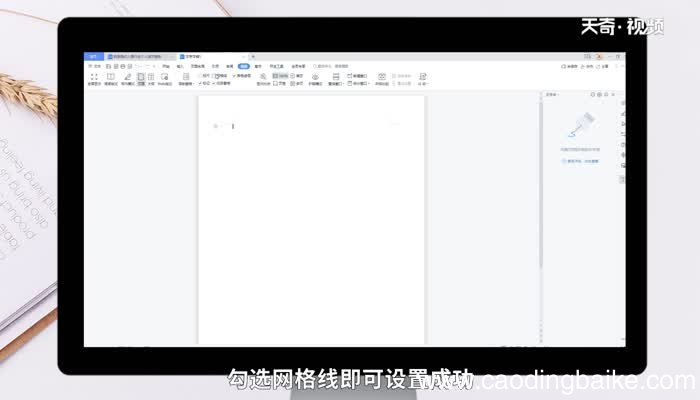
Task: Click third icon in task pane header
Action: pos(606,95)
